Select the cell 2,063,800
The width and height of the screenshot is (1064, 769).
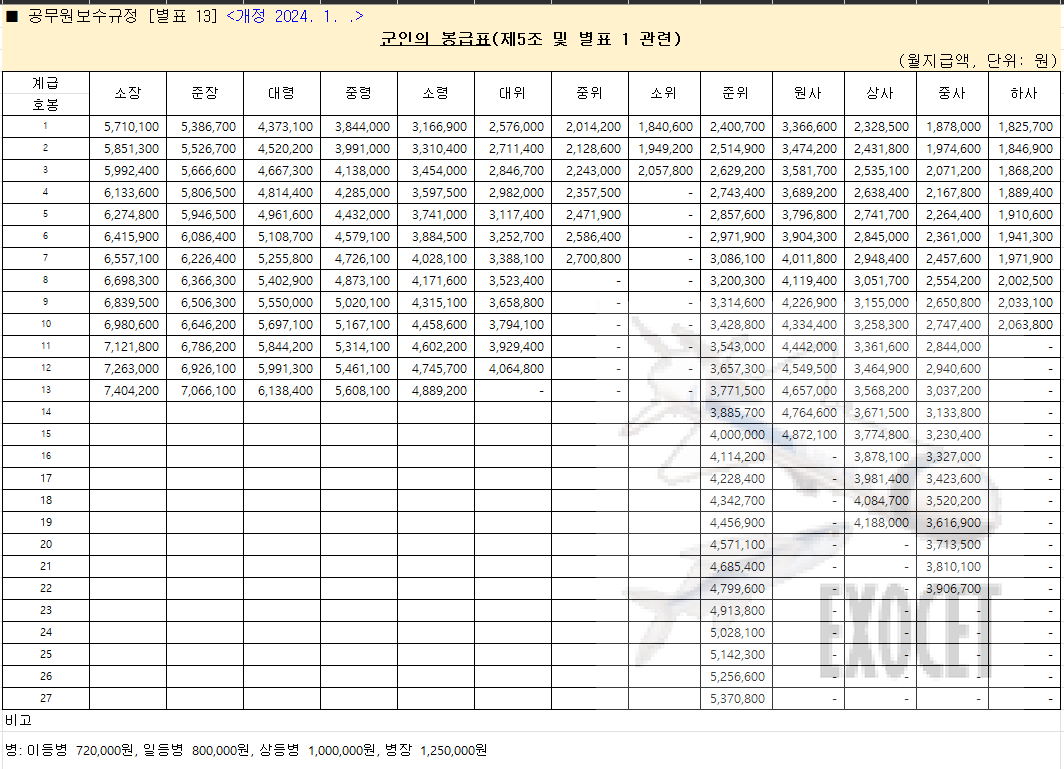[1024, 324]
